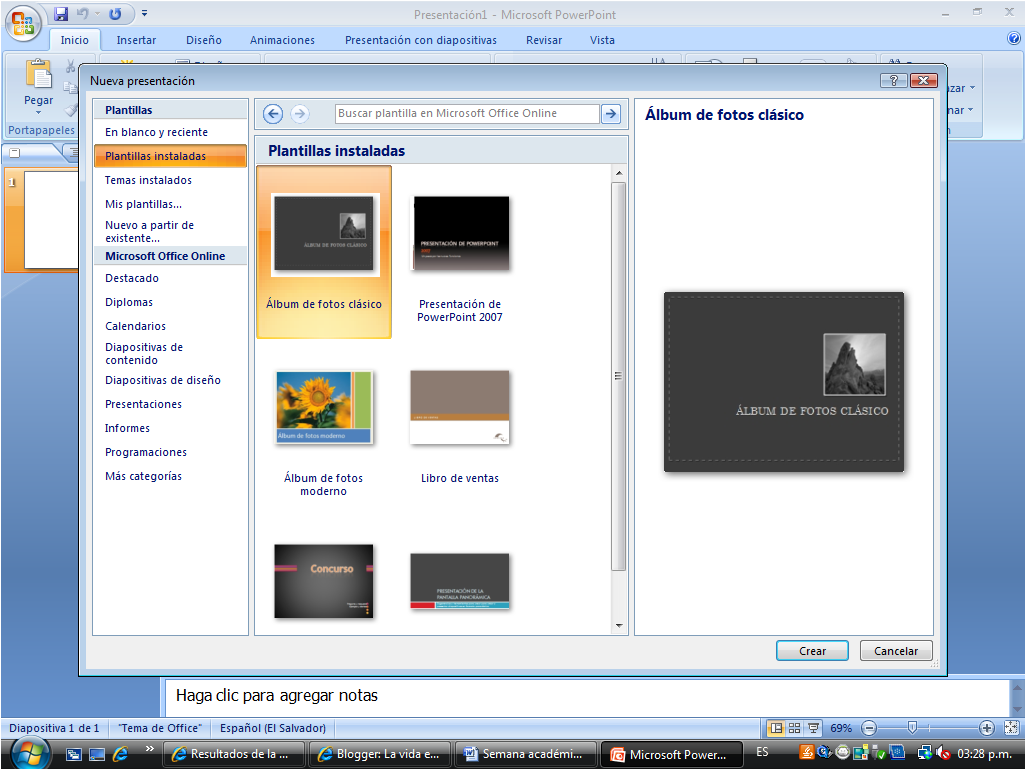Switch to Blogger: La vida e... taskbar button
Image resolution: width=1026 pixels, height=770 pixels.
tap(380, 754)
